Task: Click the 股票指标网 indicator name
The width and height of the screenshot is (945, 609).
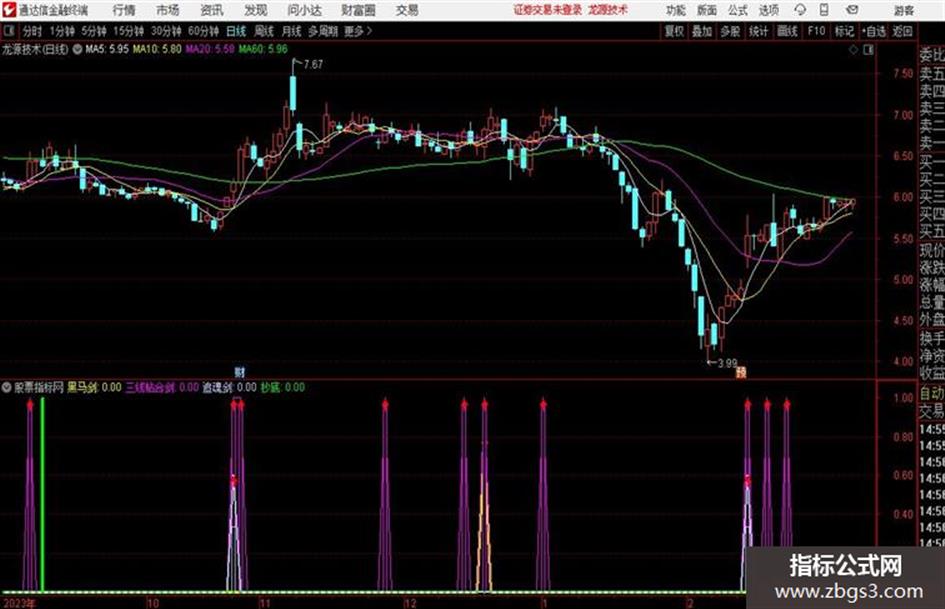Action: pos(39,387)
